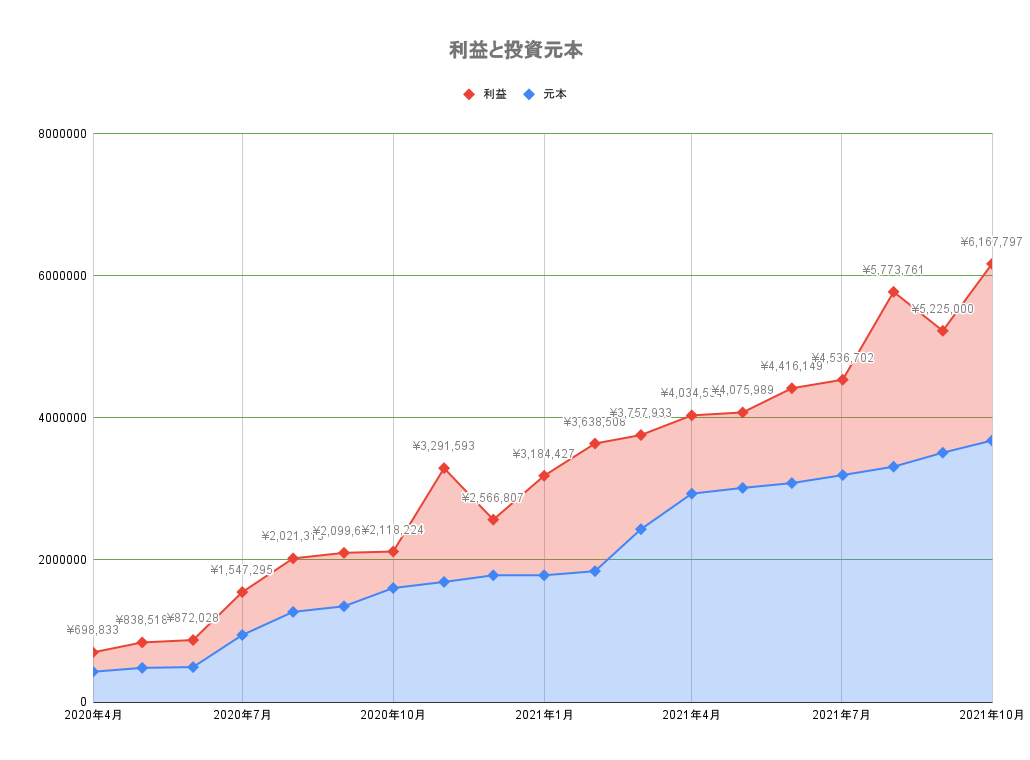Select blue 元本 point at 2021年7月
1030x760 pixels.
click(843, 475)
